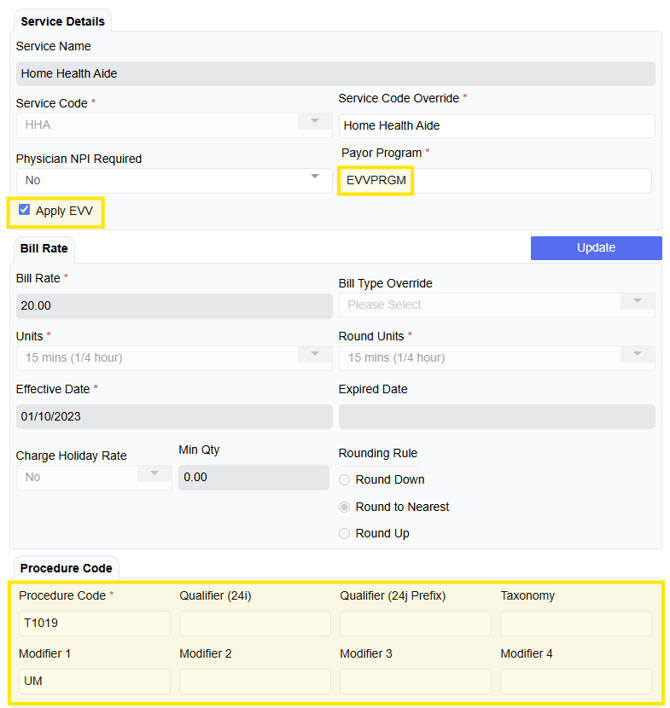Select the Round Up radio option
Screen dimensions: 670x708
pos(344,534)
